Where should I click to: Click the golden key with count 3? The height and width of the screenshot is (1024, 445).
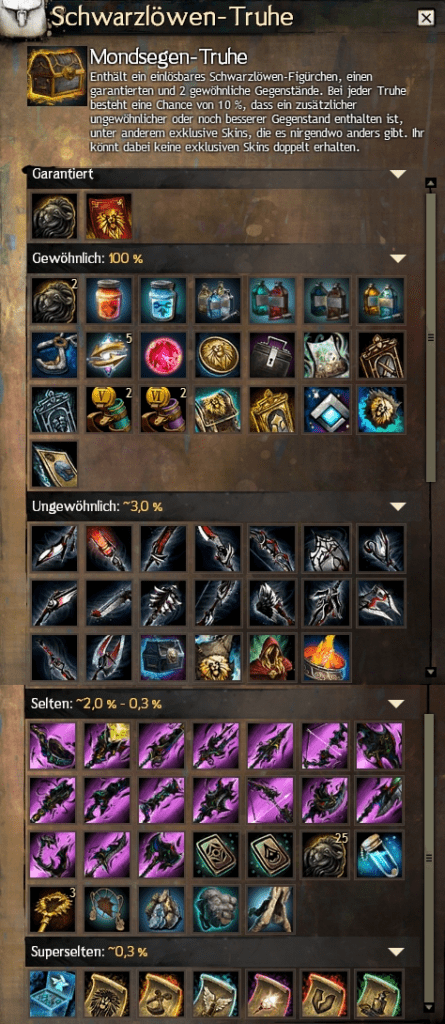(x=54, y=908)
